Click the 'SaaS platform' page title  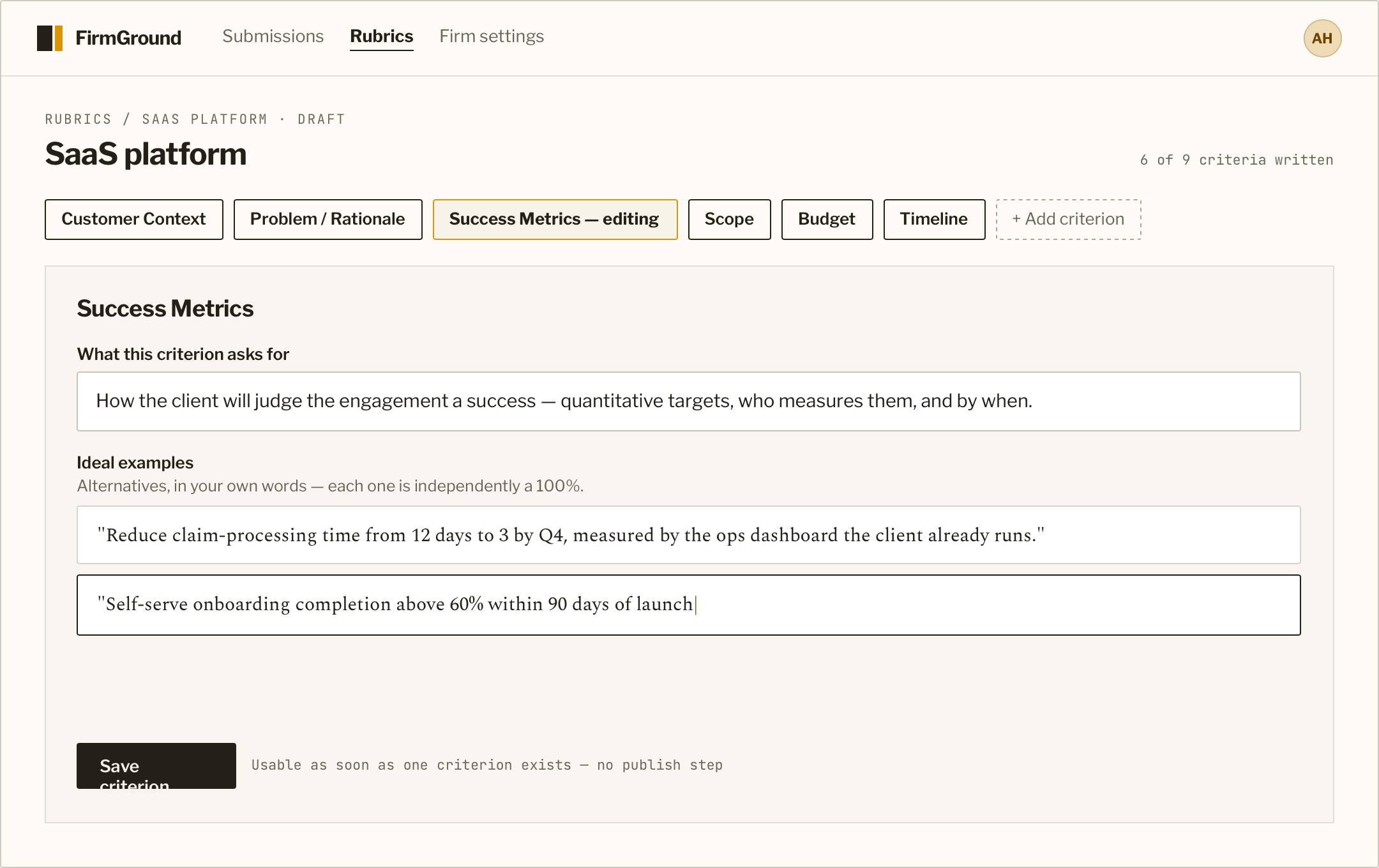coord(146,154)
